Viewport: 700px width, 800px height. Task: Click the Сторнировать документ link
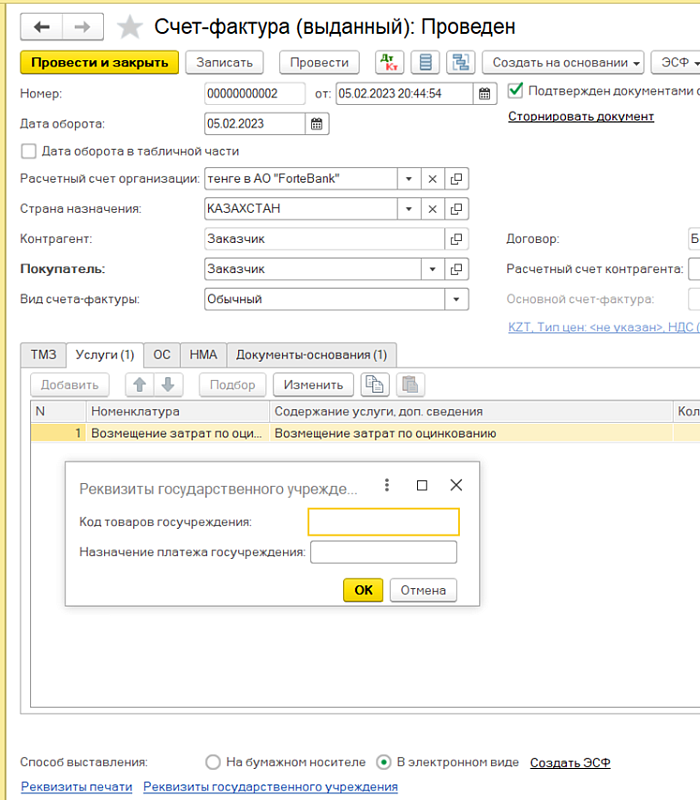tap(580, 117)
